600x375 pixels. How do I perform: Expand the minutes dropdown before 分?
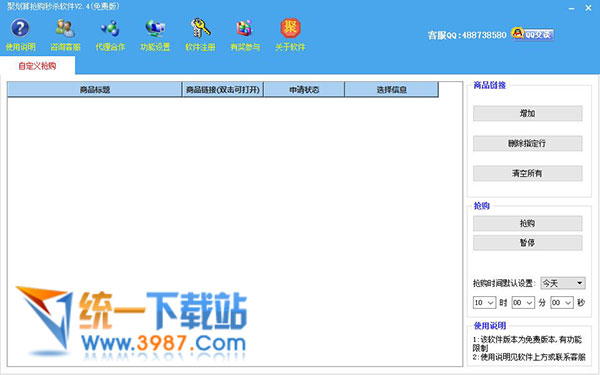523,303
